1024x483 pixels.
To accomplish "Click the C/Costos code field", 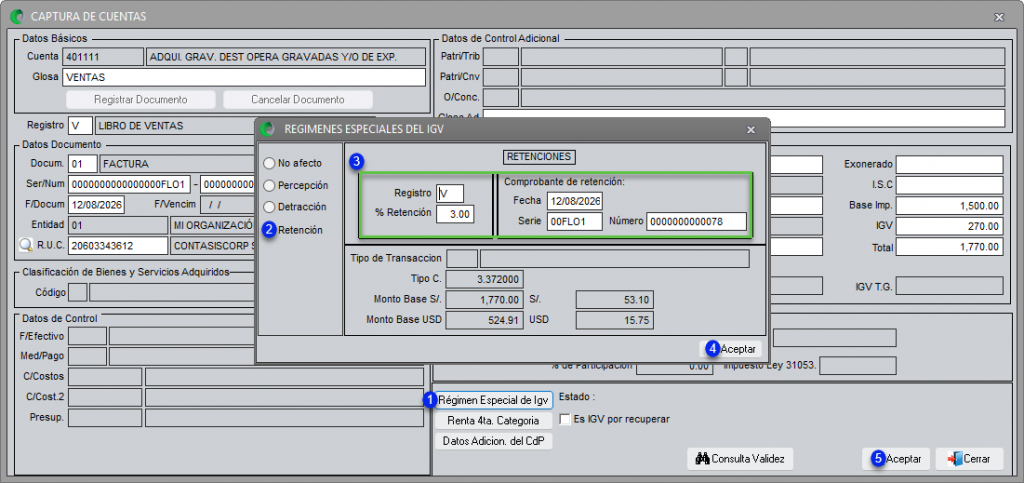I will coord(105,377).
